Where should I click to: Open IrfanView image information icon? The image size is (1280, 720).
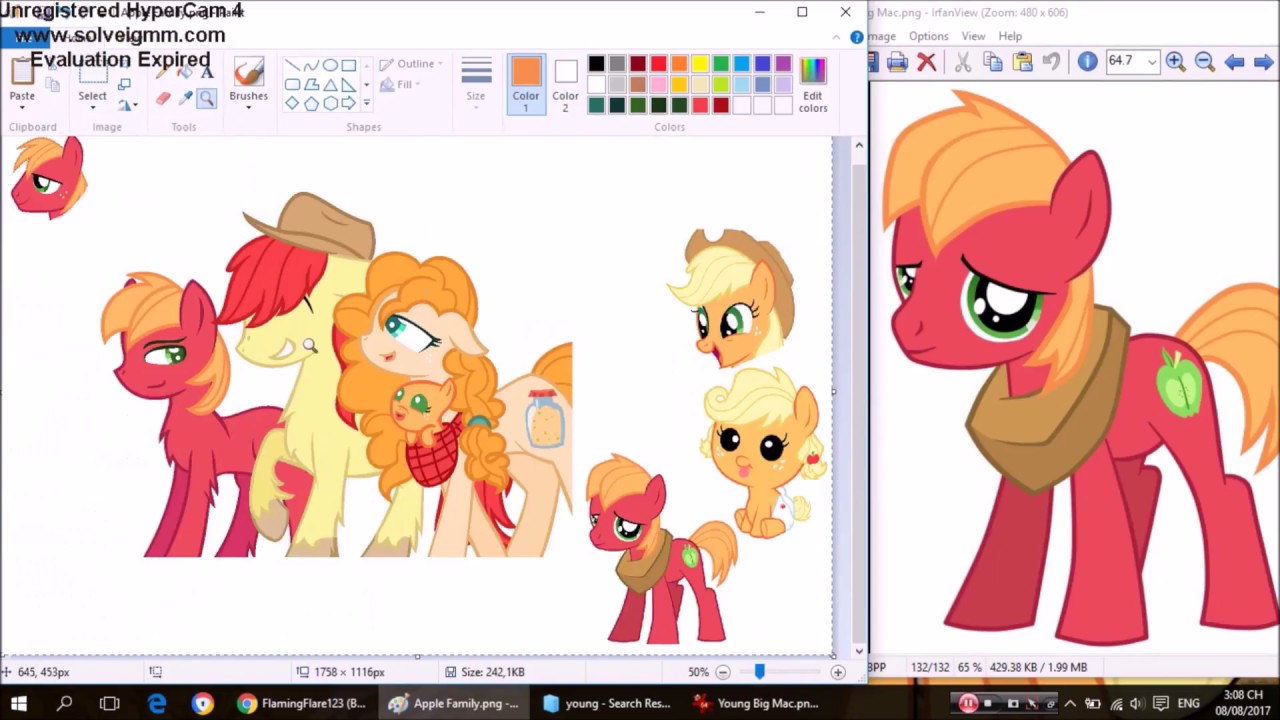pos(1087,62)
